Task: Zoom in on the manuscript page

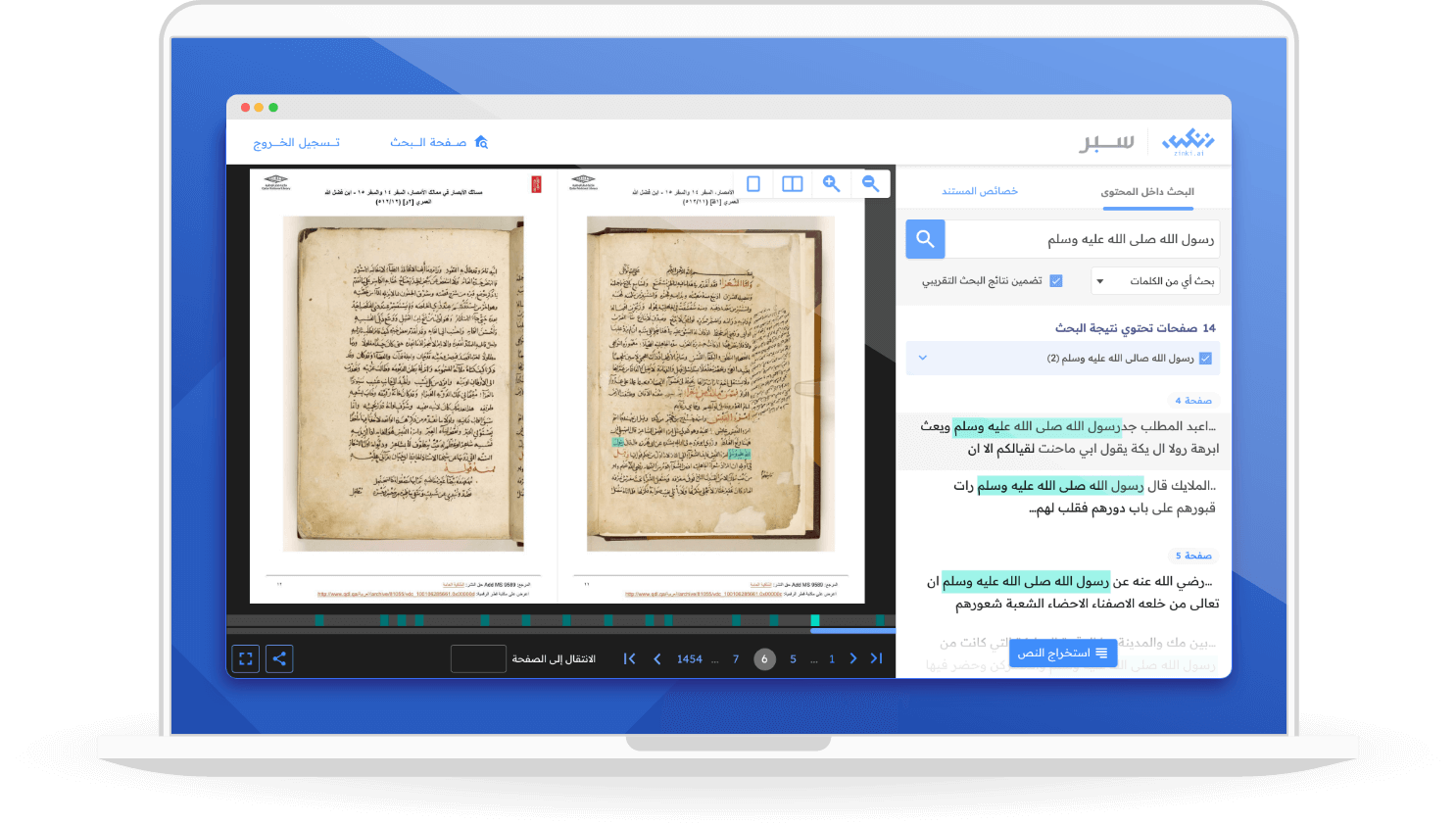Action: click(x=831, y=183)
